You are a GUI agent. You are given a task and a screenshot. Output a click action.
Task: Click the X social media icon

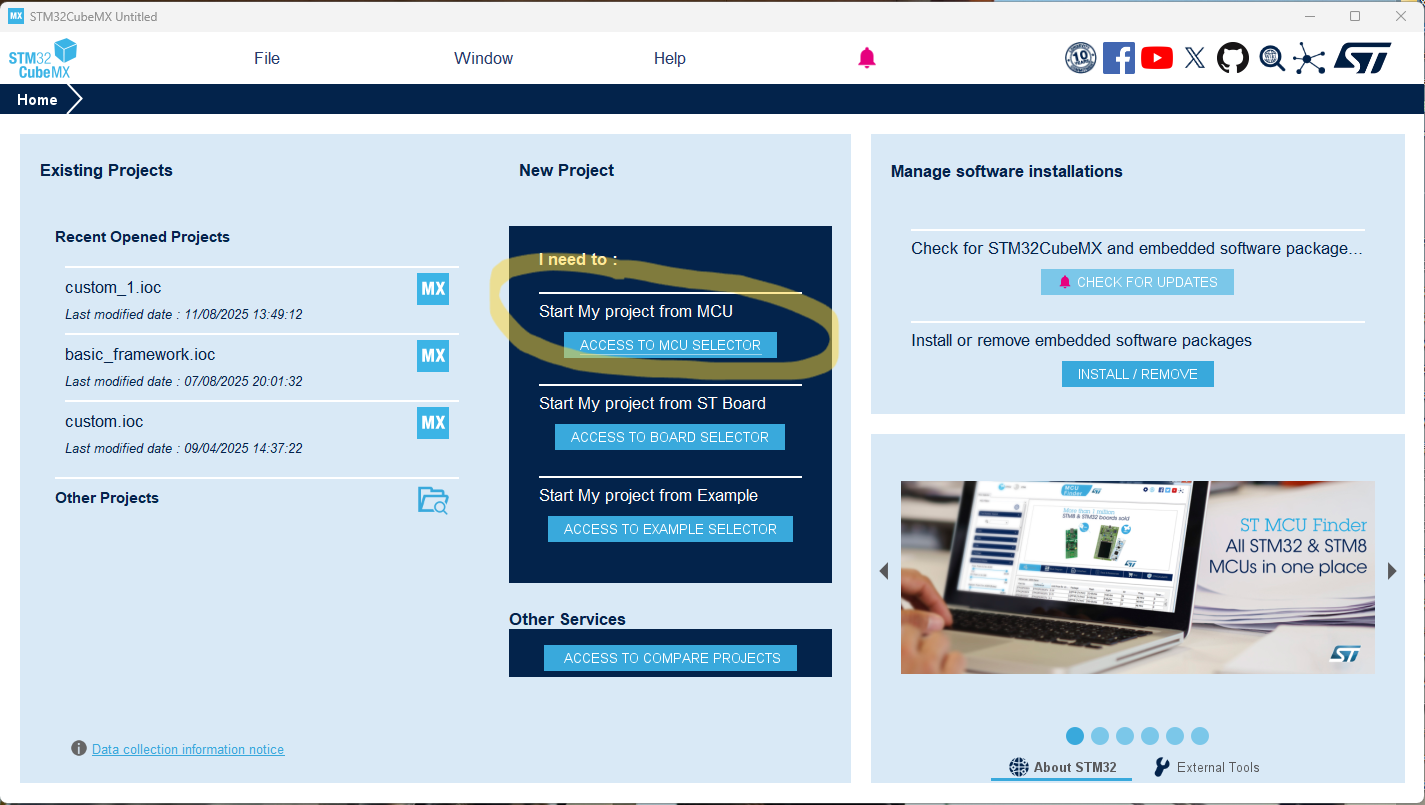pos(1194,58)
